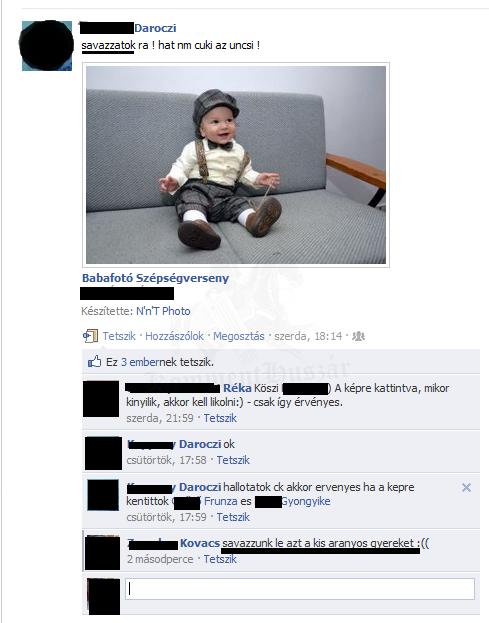
Task: Click the shared link icon beside Tetszik
Action: click(90, 336)
